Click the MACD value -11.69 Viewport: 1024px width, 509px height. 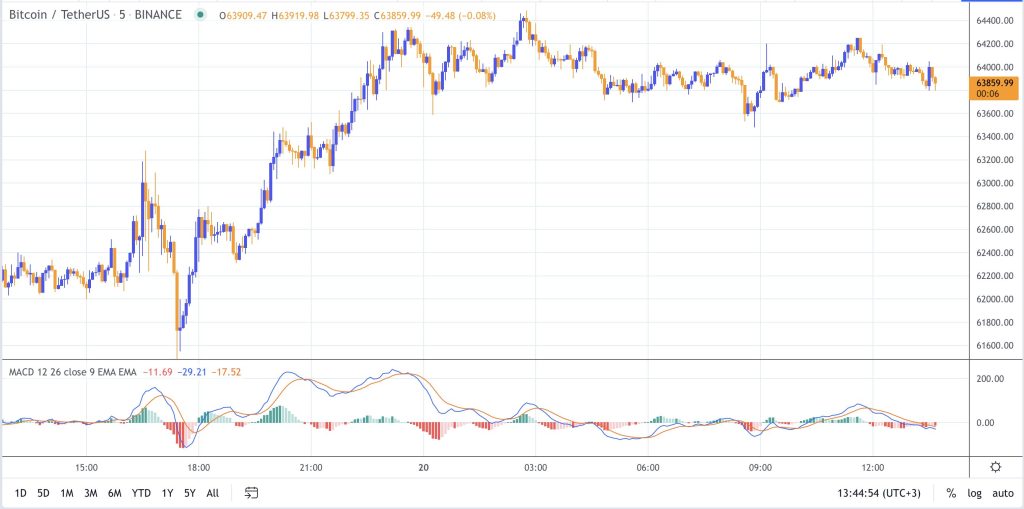156,372
